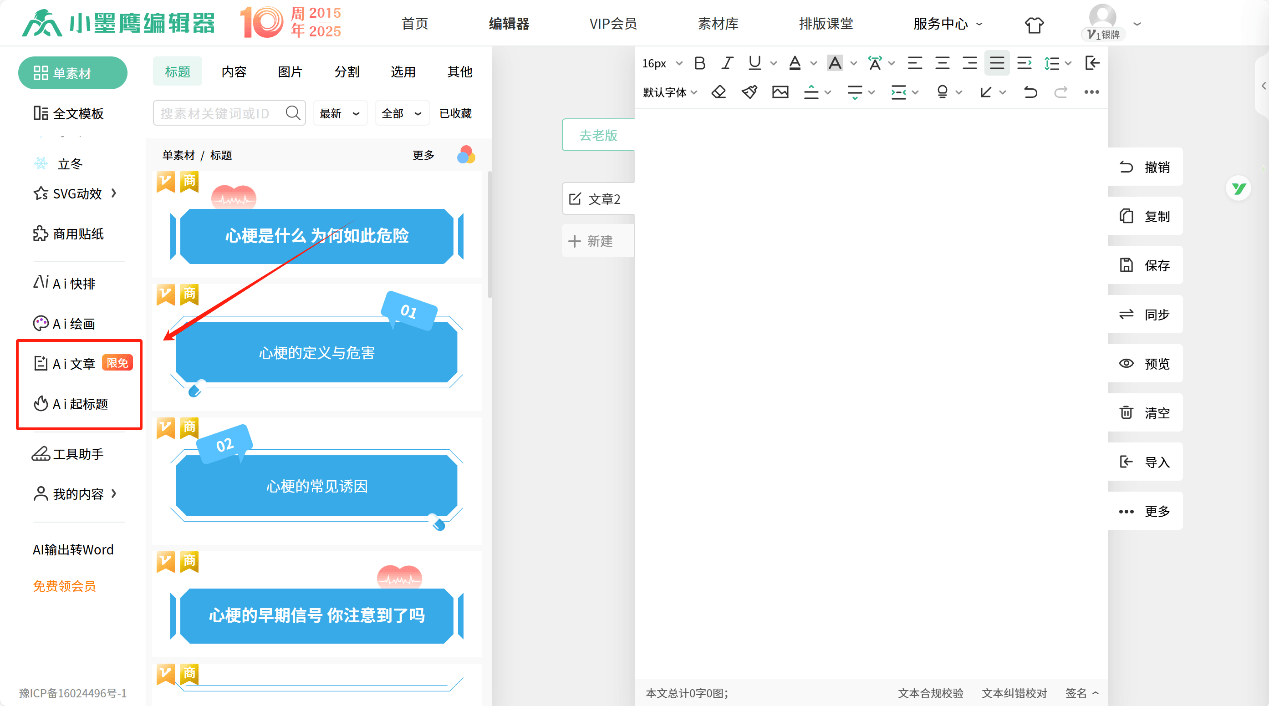Toggle italic formatting in the editor toolbar
The image size is (1269, 706).
[727, 63]
